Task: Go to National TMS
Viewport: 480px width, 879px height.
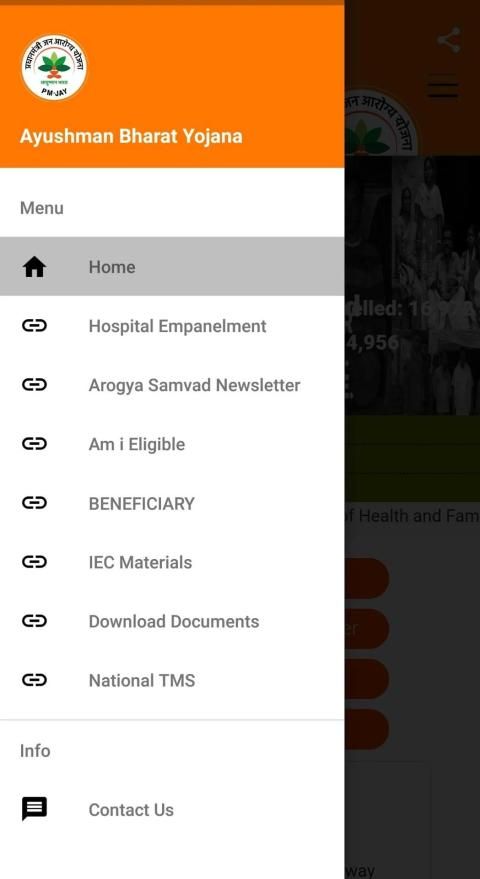Action: point(172,680)
